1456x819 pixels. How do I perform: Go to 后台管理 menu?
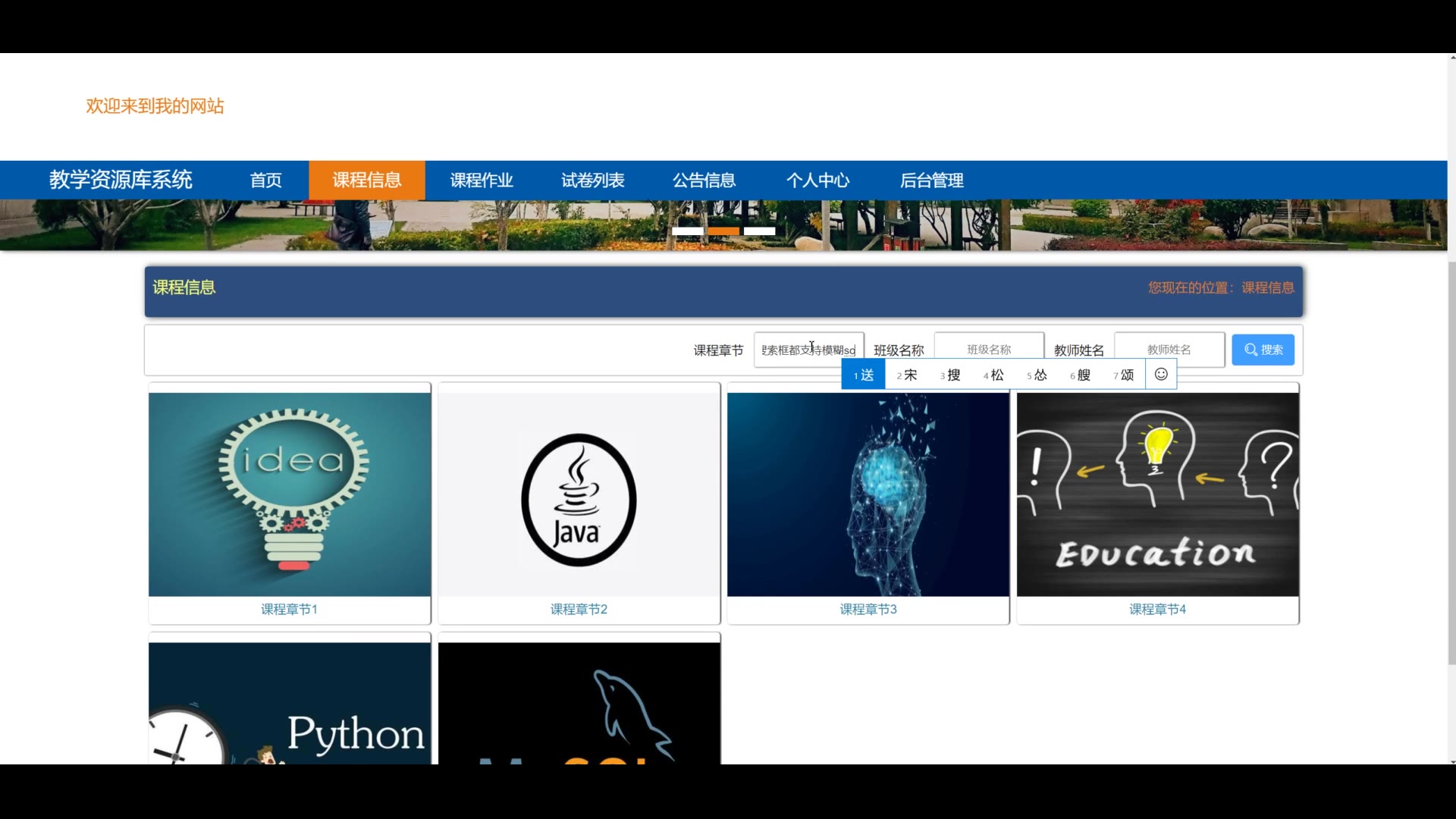(x=931, y=180)
